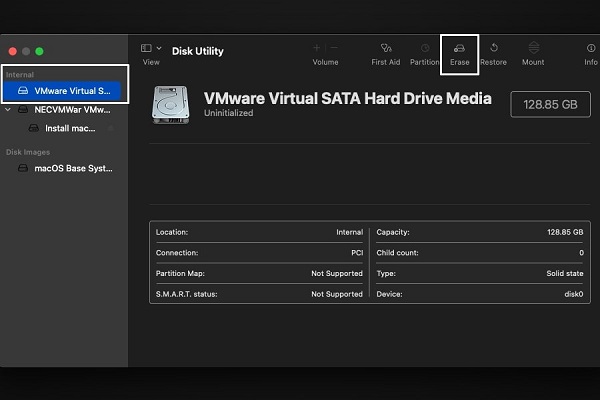Select NECVMWar VMw... disk in sidebar
Image resolution: width=600 pixels, height=400 pixels.
64,110
